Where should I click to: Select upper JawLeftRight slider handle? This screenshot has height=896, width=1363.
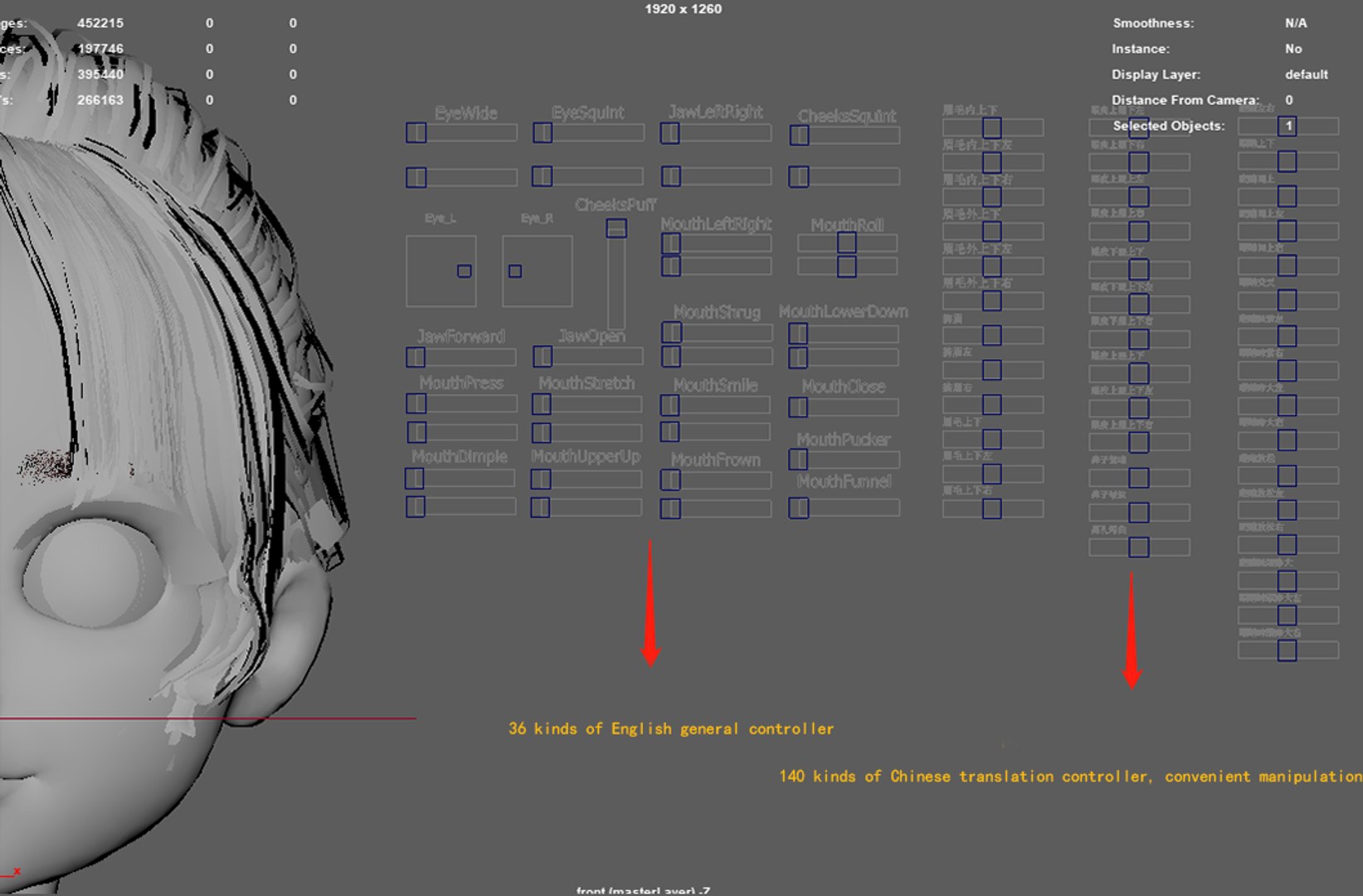[x=670, y=133]
